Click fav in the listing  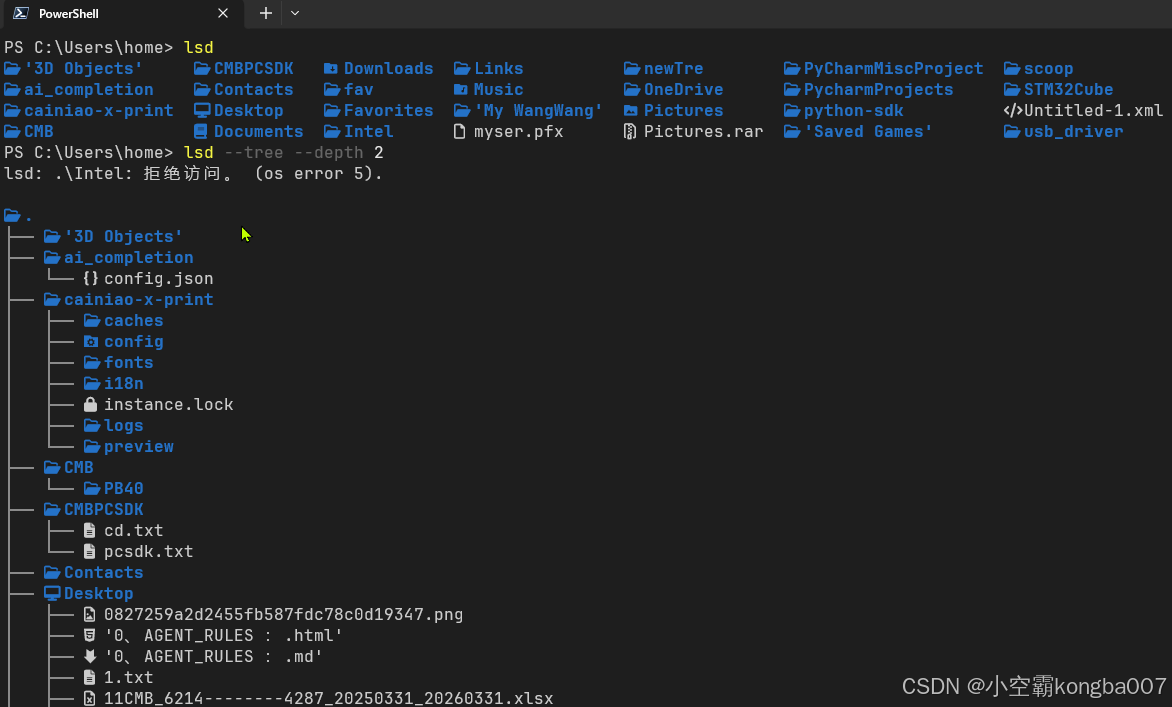click(359, 90)
